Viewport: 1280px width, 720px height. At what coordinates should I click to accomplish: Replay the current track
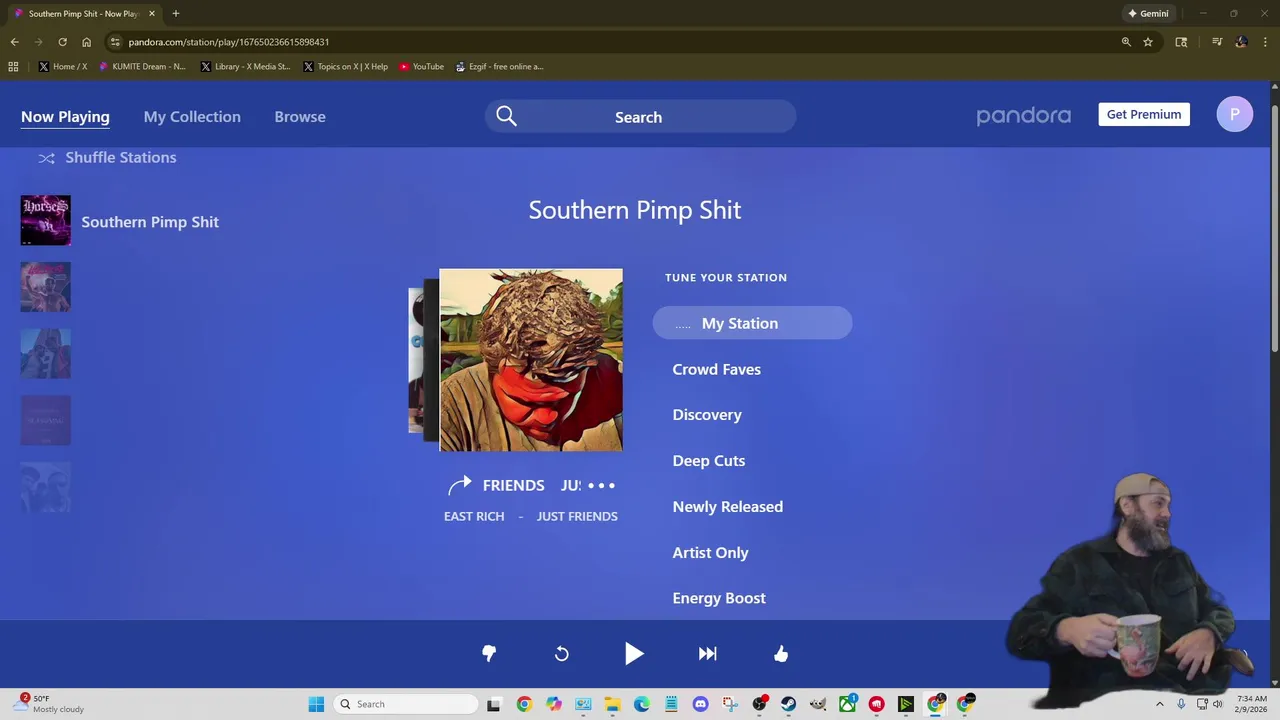point(562,653)
